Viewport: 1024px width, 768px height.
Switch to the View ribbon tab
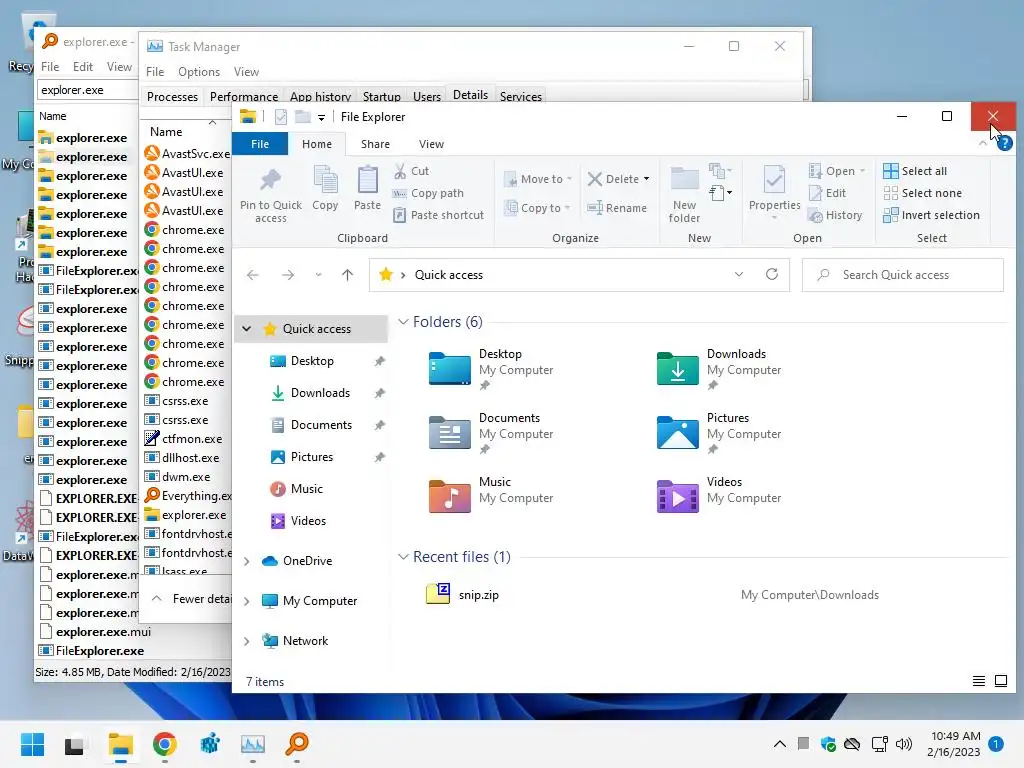pyautogui.click(x=431, y=144)
